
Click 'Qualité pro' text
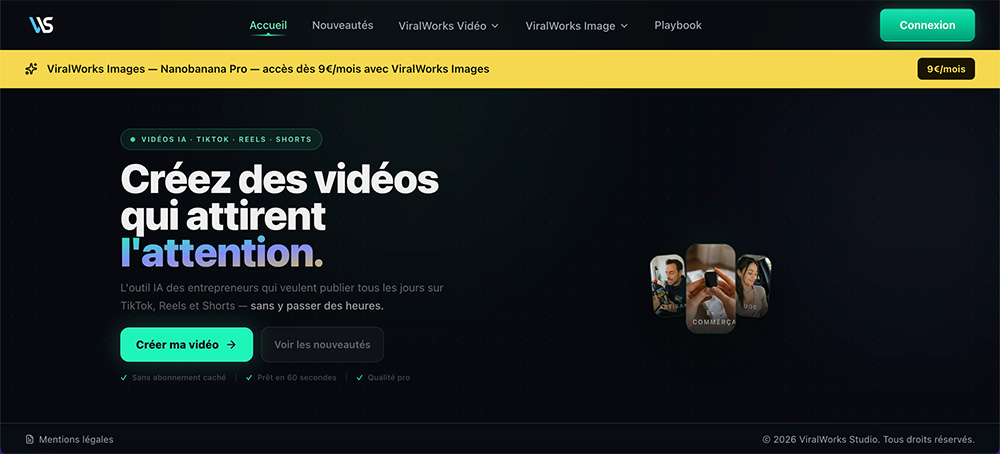point(388,377)
